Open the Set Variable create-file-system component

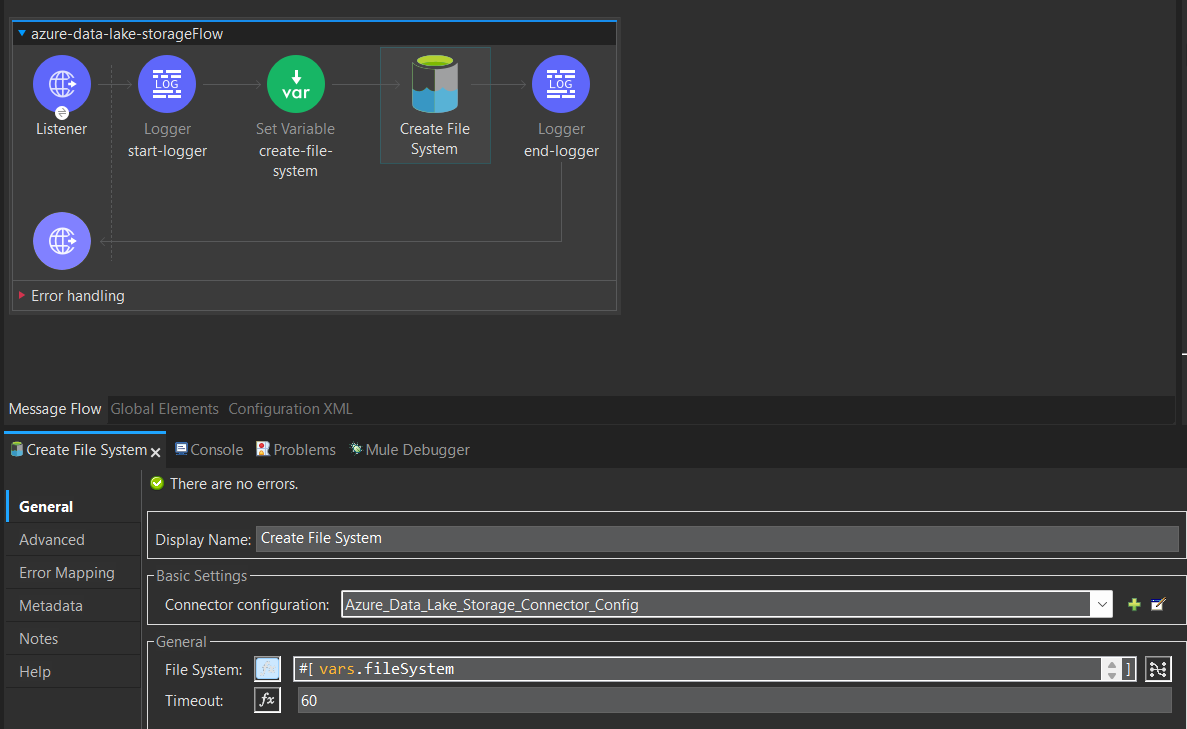[x=295, y=84]
